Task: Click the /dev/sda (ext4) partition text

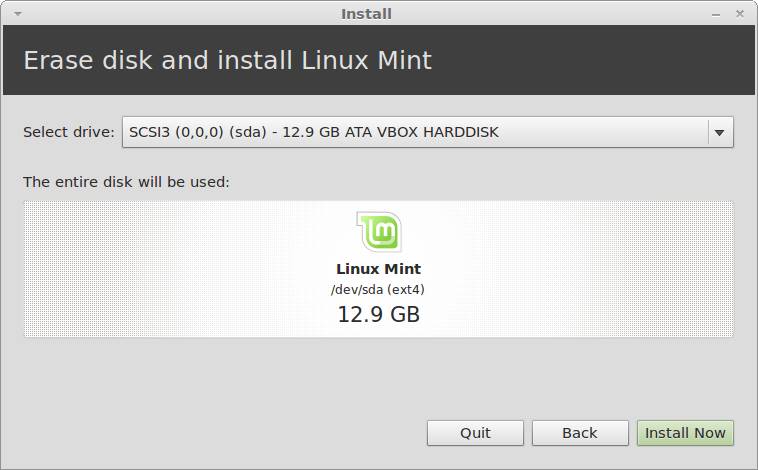Action: coord(378,289)
